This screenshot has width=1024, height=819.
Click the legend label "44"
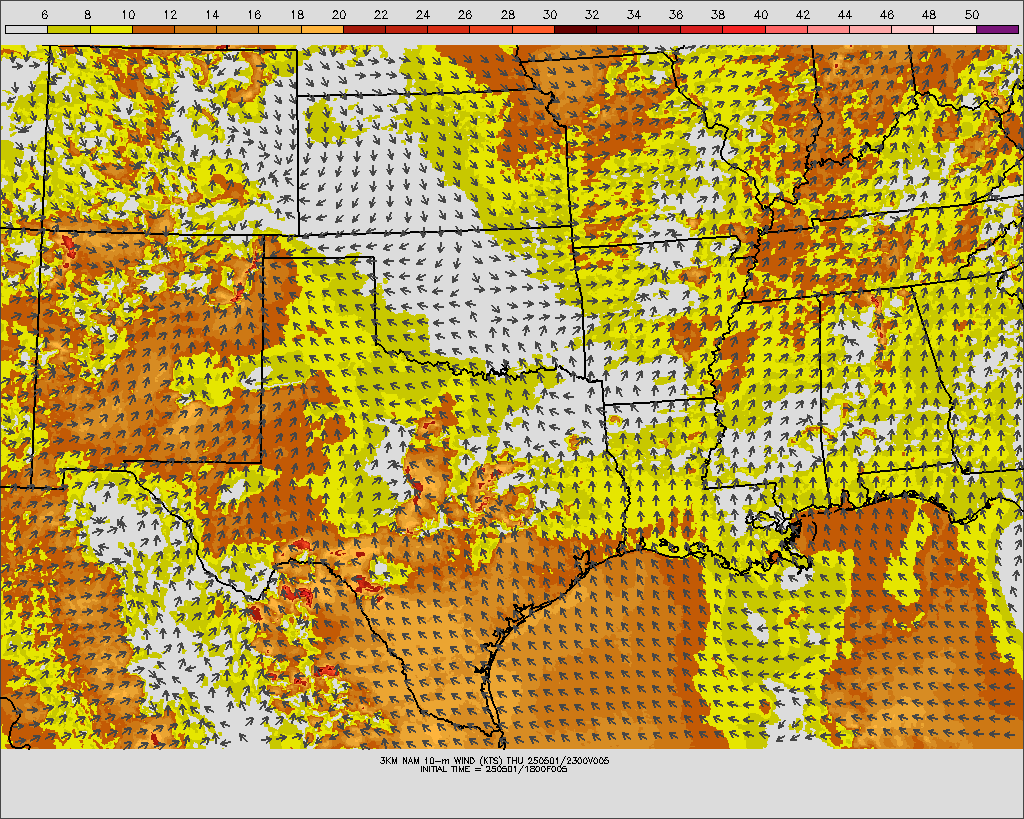[844, 15]
